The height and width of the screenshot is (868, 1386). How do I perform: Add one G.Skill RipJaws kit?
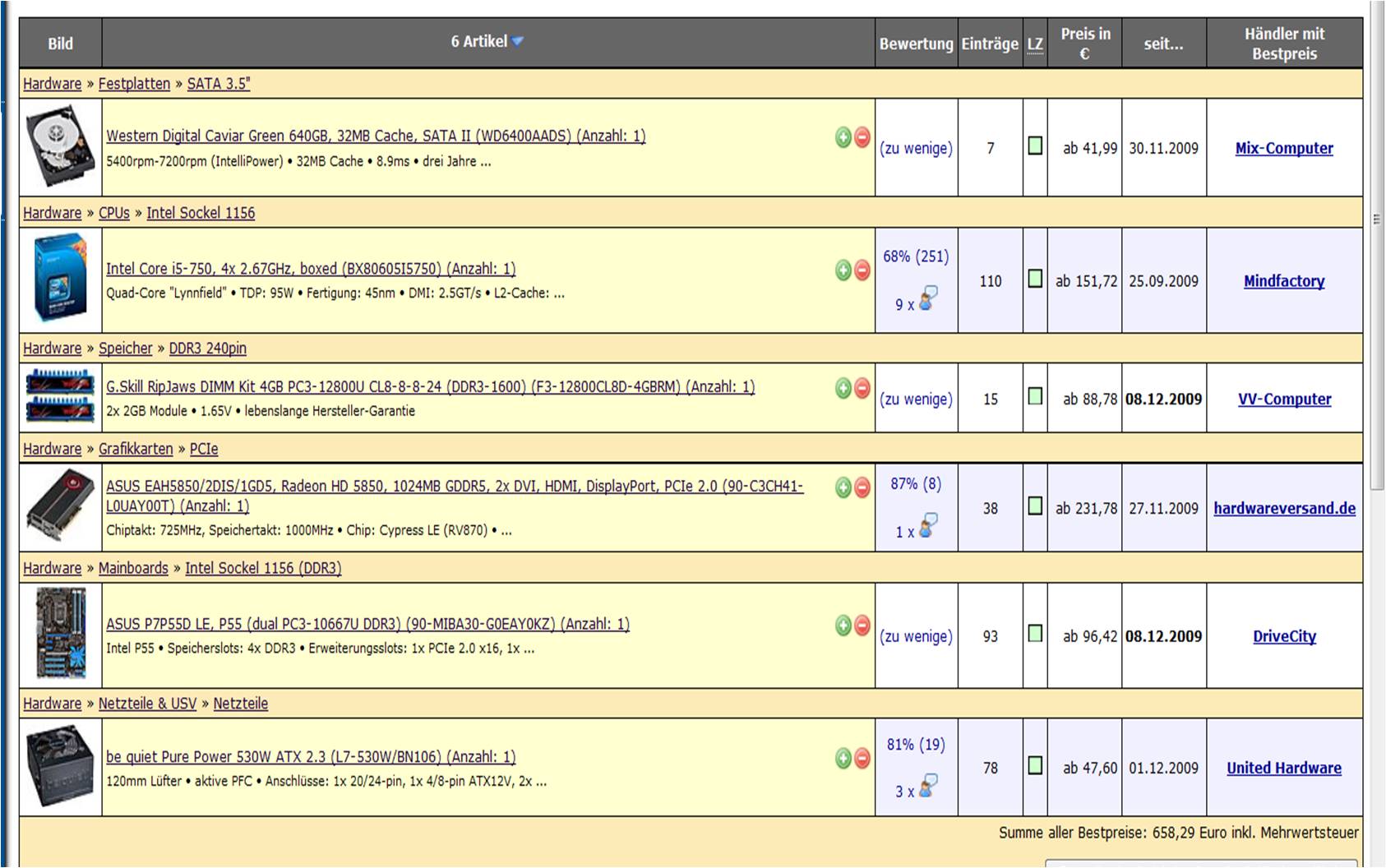click(x=843, y=388)
